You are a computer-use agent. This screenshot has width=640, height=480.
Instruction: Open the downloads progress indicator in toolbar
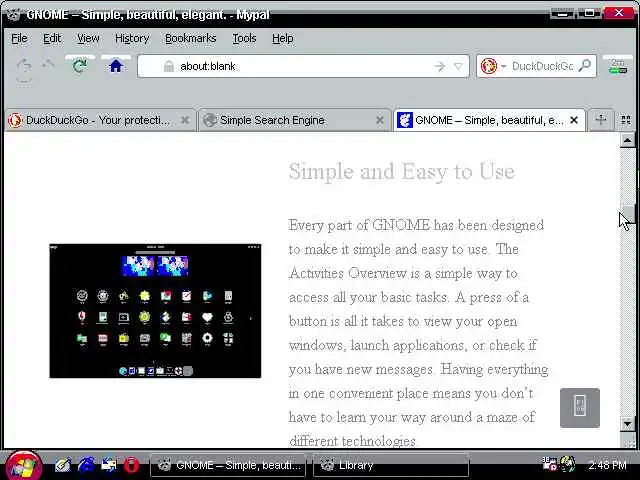[x=618, y=66]
